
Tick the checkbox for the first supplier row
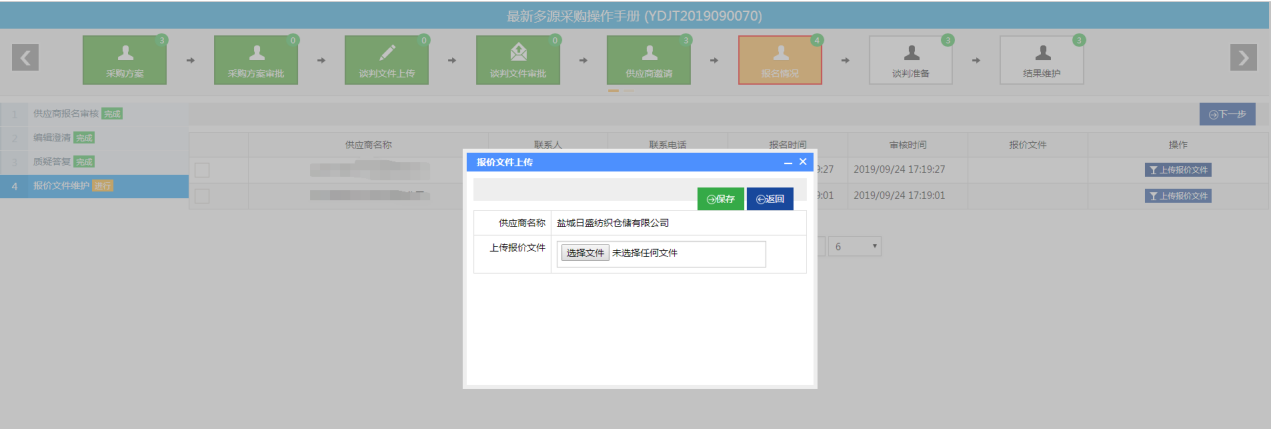tap(202, 170)
